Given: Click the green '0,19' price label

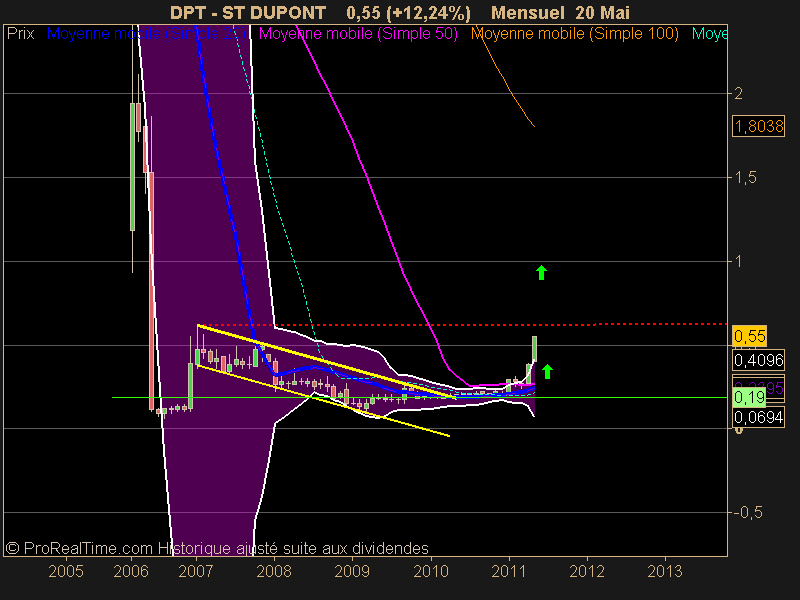Looking at the screenshot, I should 749,397.
